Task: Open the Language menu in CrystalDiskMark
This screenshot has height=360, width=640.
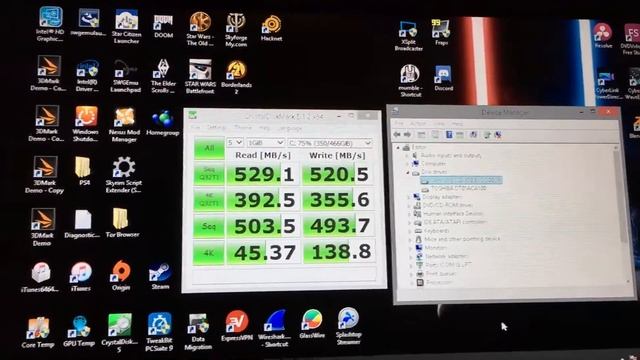Action: point(289,128)
